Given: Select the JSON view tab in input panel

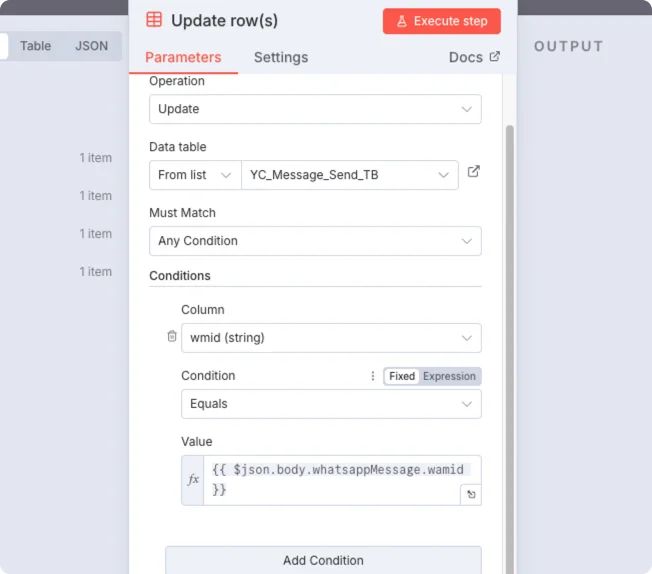Looking at the screenshot, I should coord(91,46).
